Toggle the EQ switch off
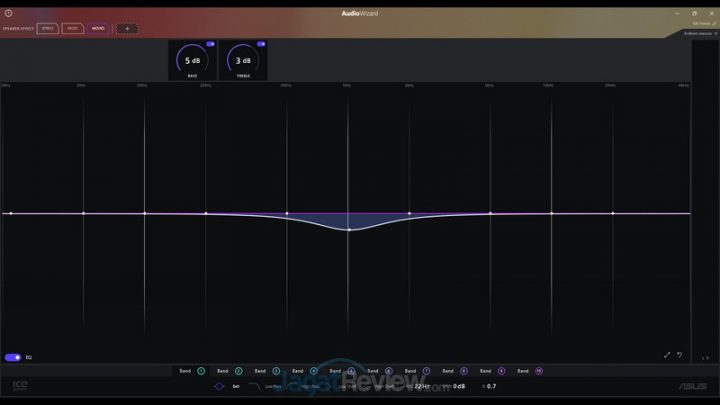Viewport: 720px width, 405px height. (x=13, y=357)
